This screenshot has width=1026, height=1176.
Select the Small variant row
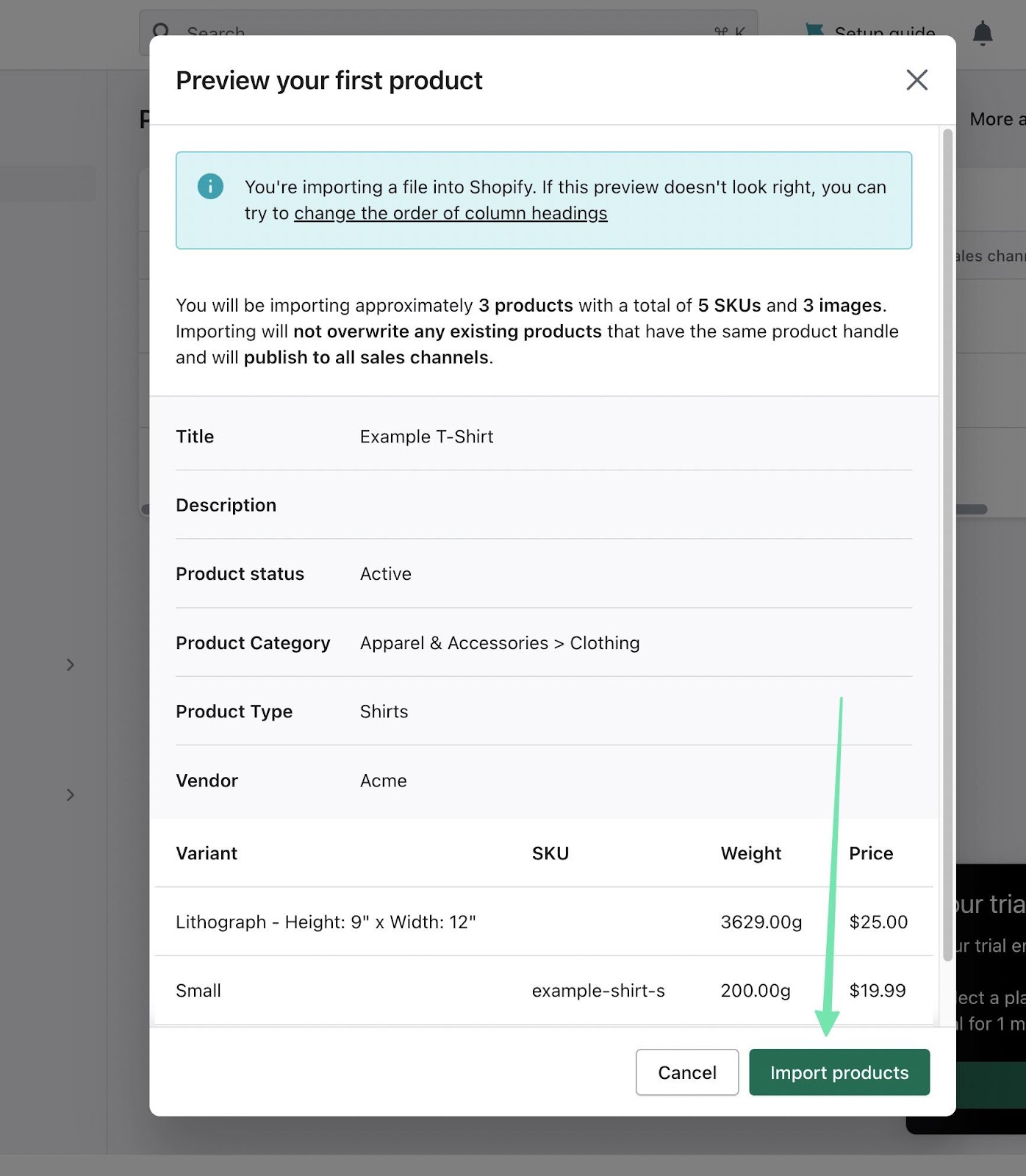(198, 991)
